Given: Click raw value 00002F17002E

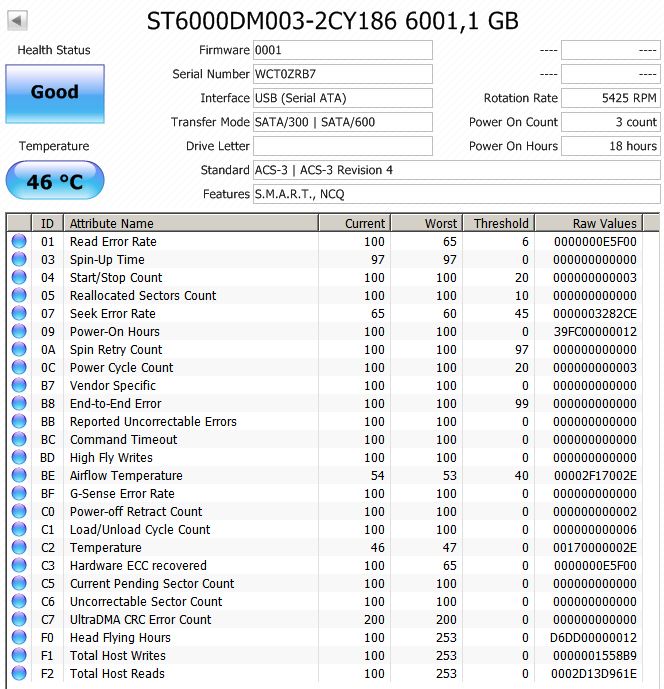Looking at the screenshot, I should coord(595,476).
